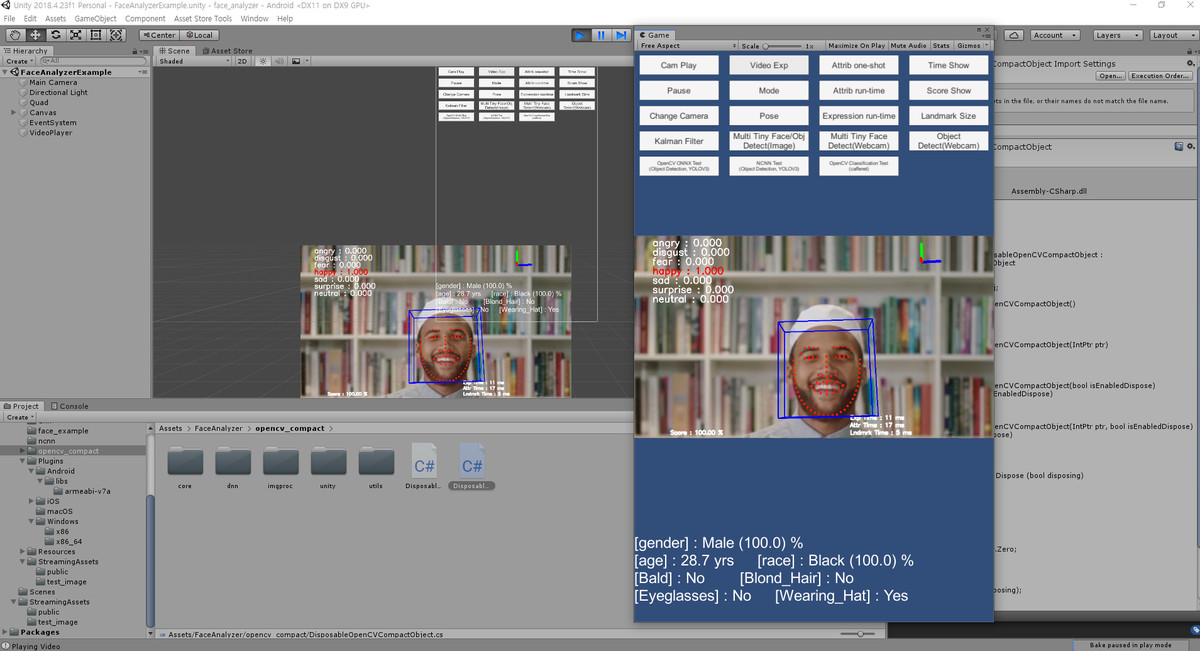Open the cloud services icon
Viewport: 1200px width, 651px height.
pos(1014,35)
